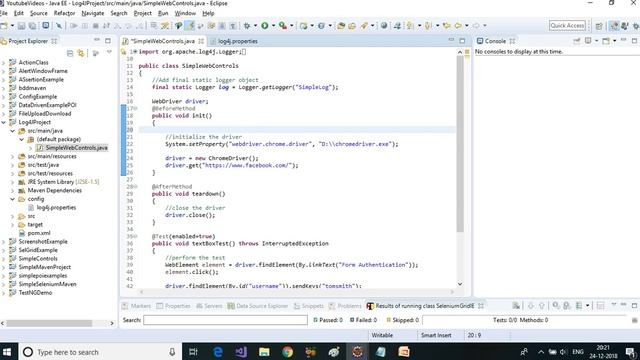Switch to the Problems tab
Viewport: 640px width, 360px height.
(x=345, y=306)
